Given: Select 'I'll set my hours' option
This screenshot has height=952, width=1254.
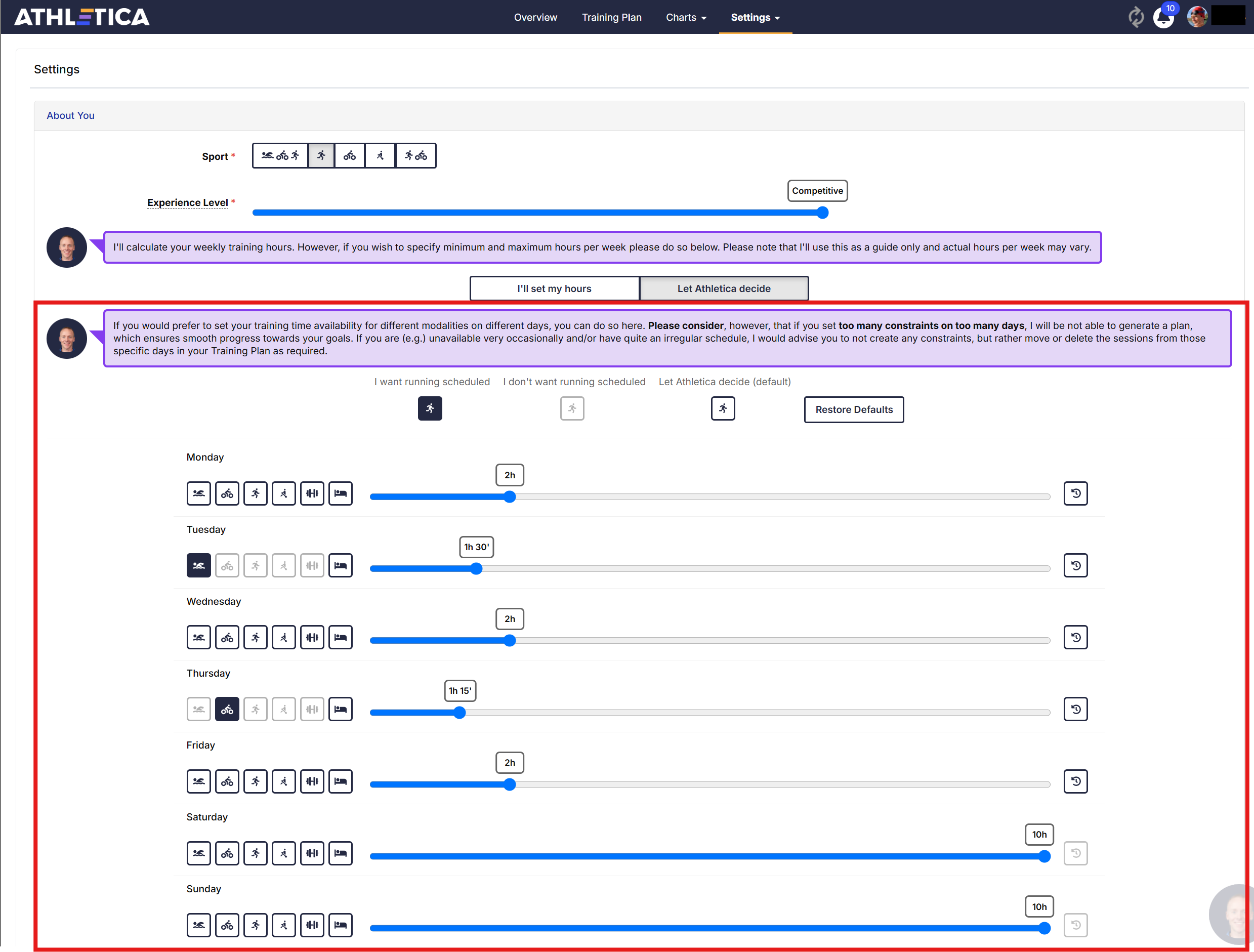Looking at the screenshot, I should 555,288.
